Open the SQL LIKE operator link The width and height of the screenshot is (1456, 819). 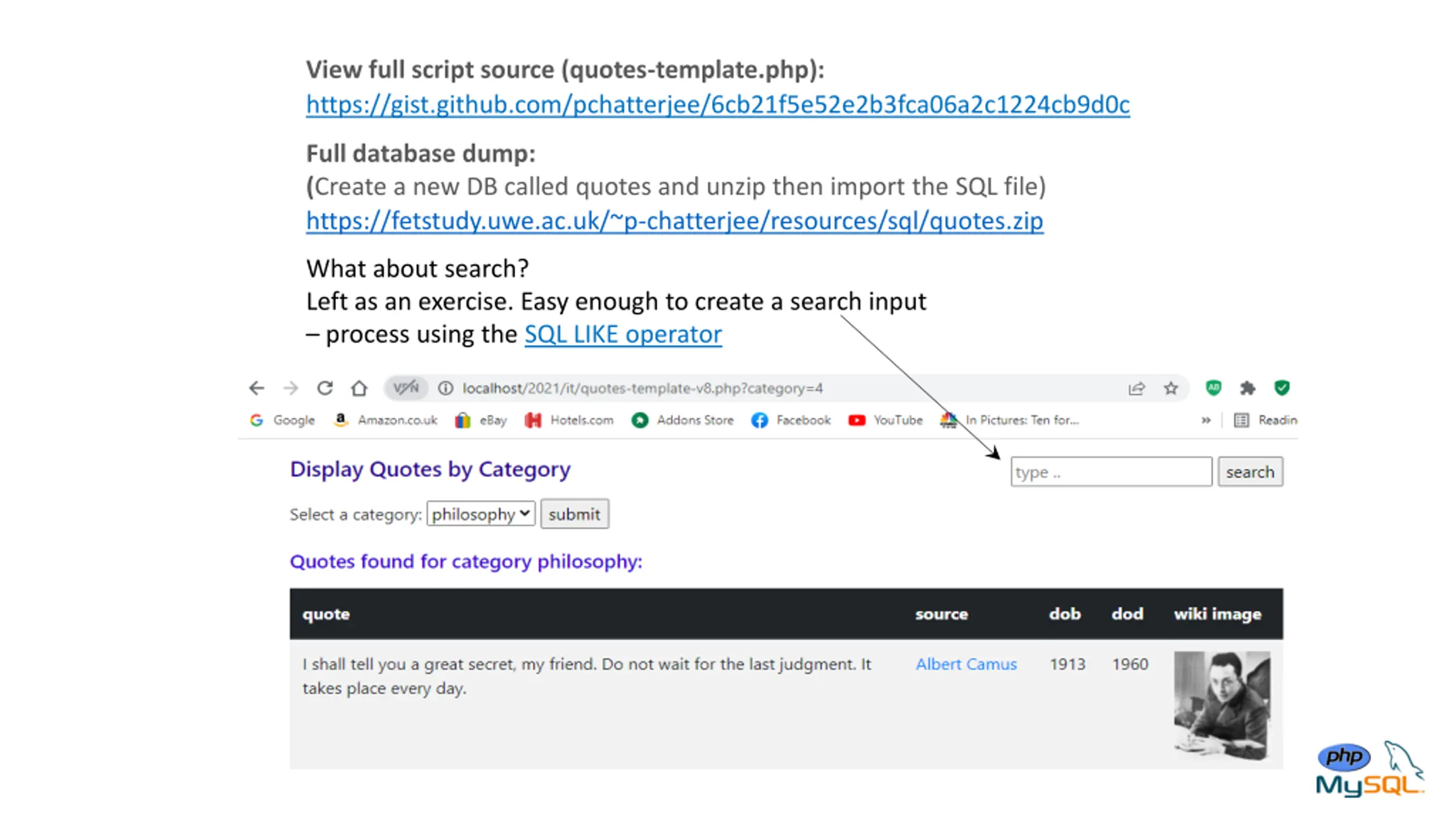click(x=623, y=334)
